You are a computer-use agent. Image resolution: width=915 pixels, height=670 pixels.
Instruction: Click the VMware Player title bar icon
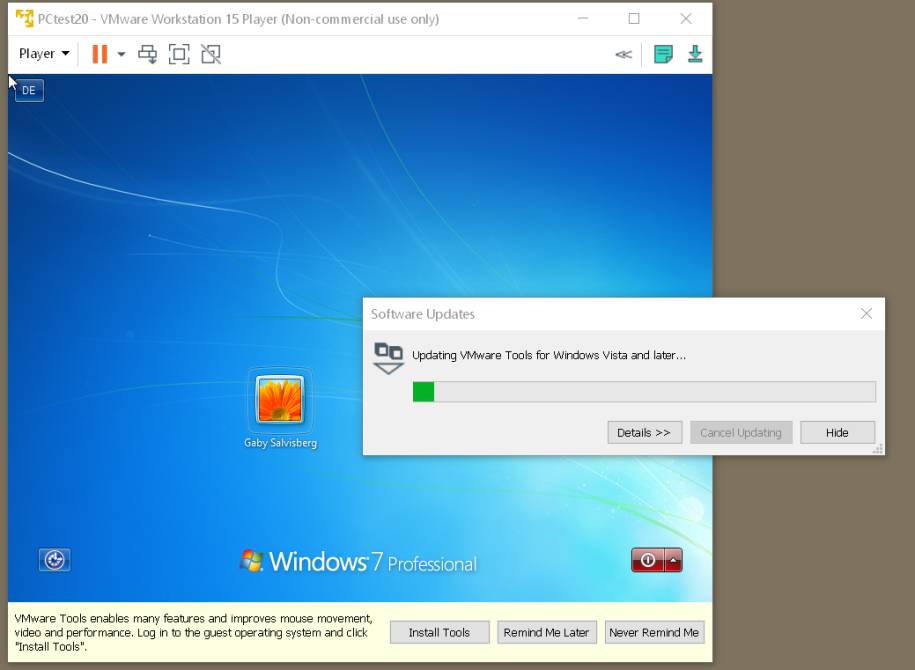click(25, 19)
